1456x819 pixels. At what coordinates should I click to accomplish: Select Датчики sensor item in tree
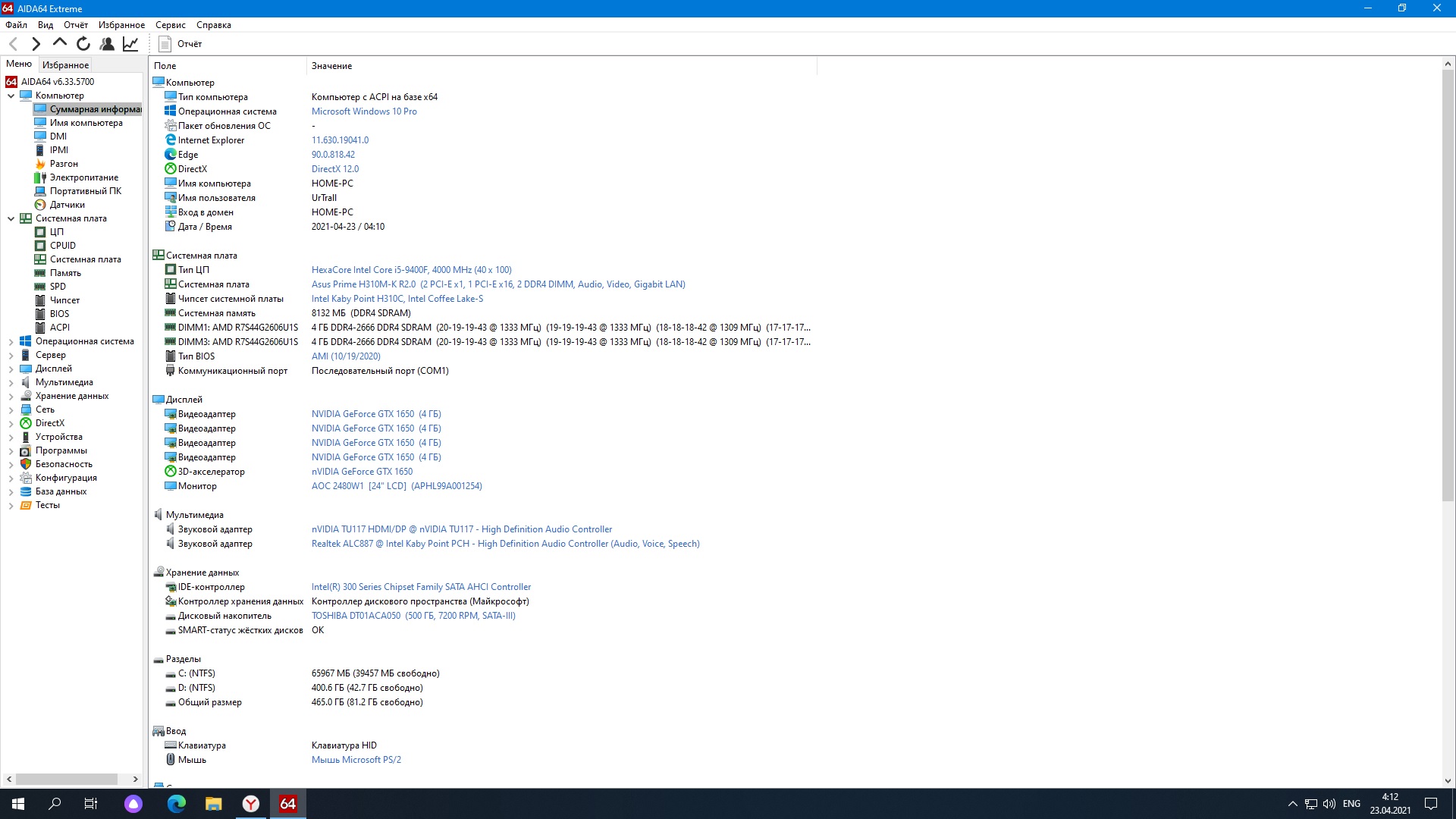coord(67,205)
